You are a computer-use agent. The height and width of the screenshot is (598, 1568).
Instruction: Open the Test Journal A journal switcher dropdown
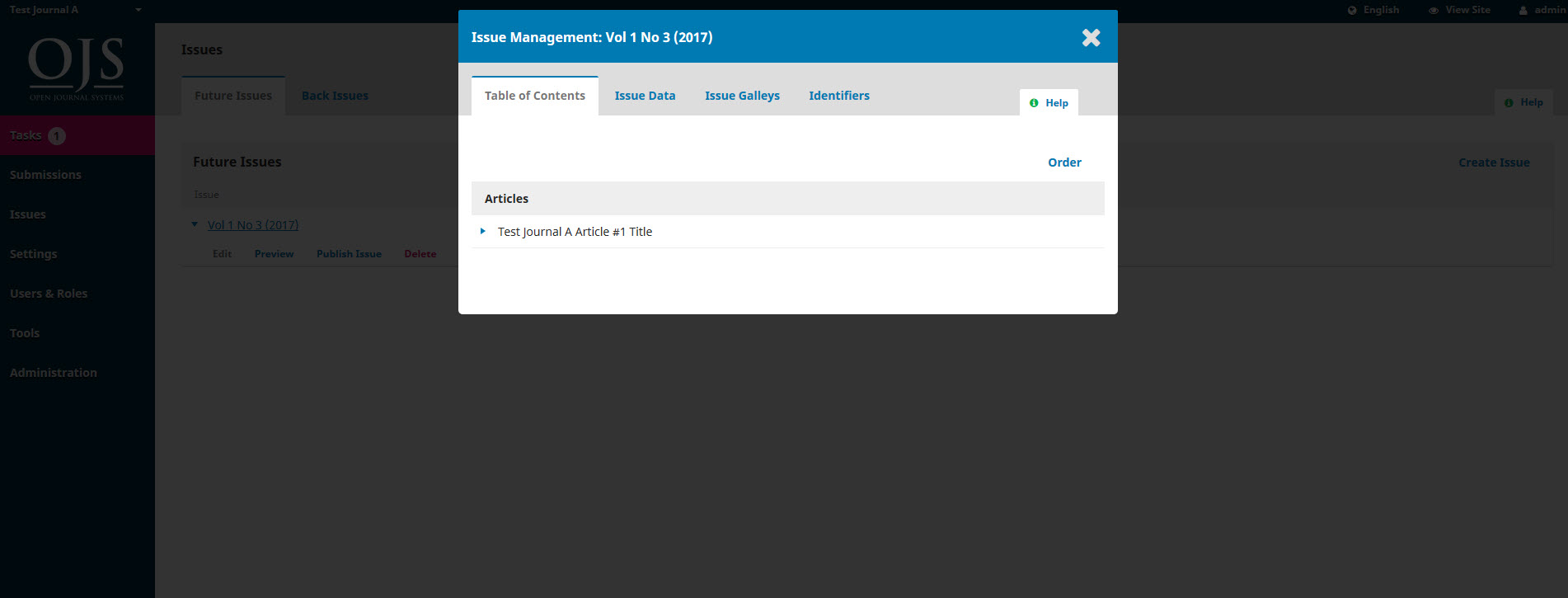[x=138, y=10]
